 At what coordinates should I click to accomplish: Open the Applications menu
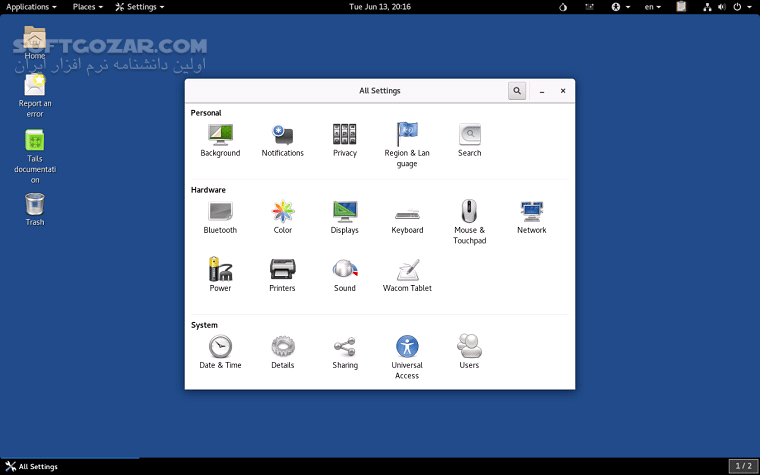(32, 7)
